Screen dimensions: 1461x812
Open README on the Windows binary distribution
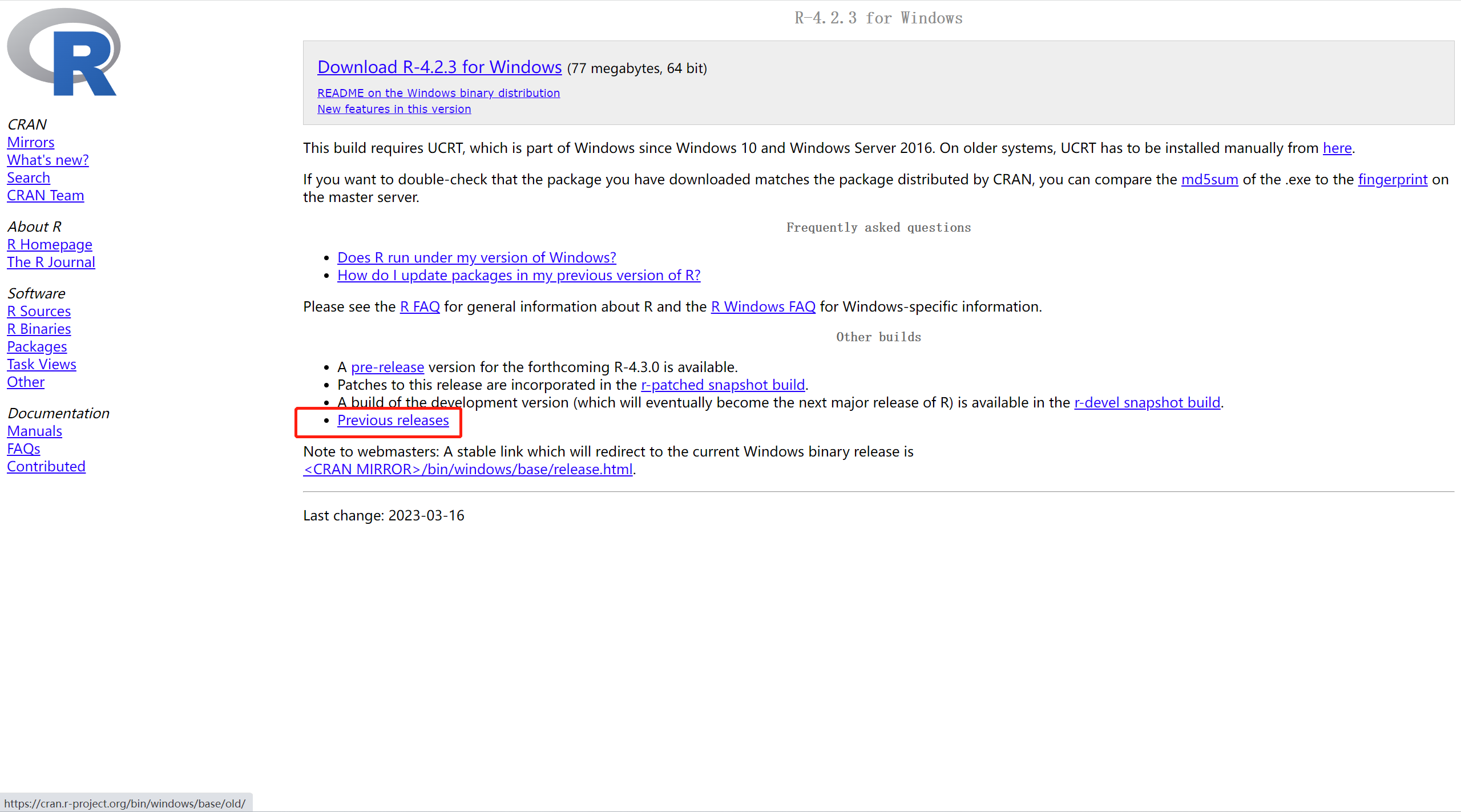[438, 92]
